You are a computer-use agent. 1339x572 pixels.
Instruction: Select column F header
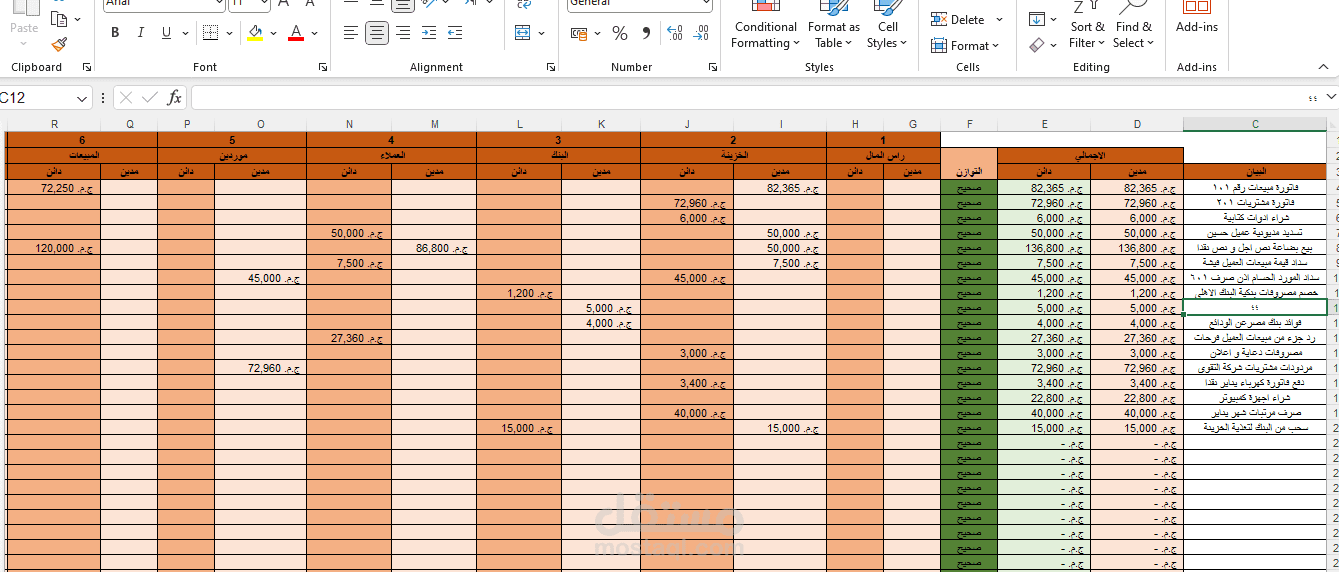pos(969,124)
